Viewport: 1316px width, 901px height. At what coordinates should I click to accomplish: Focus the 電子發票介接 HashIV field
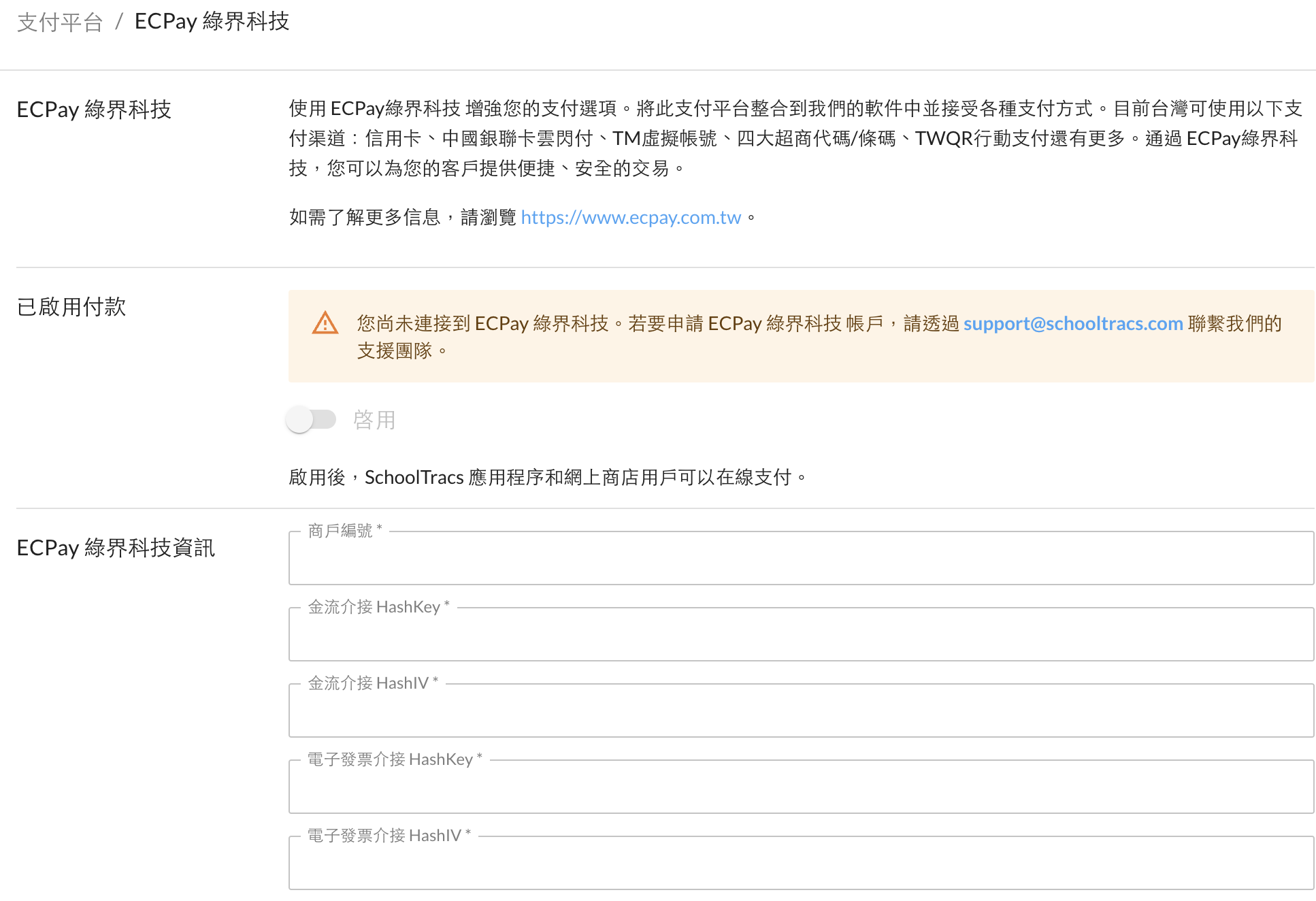point(801,863)
